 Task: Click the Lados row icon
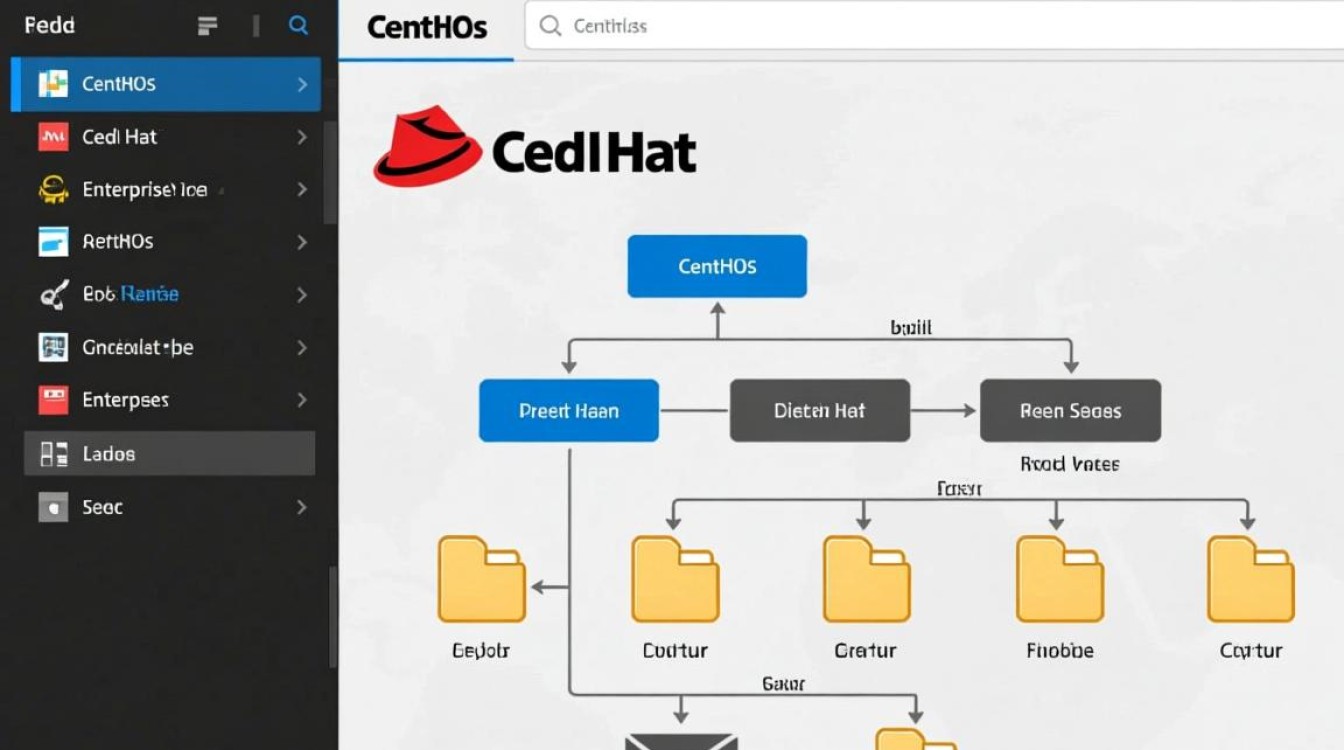click(53, 454)
